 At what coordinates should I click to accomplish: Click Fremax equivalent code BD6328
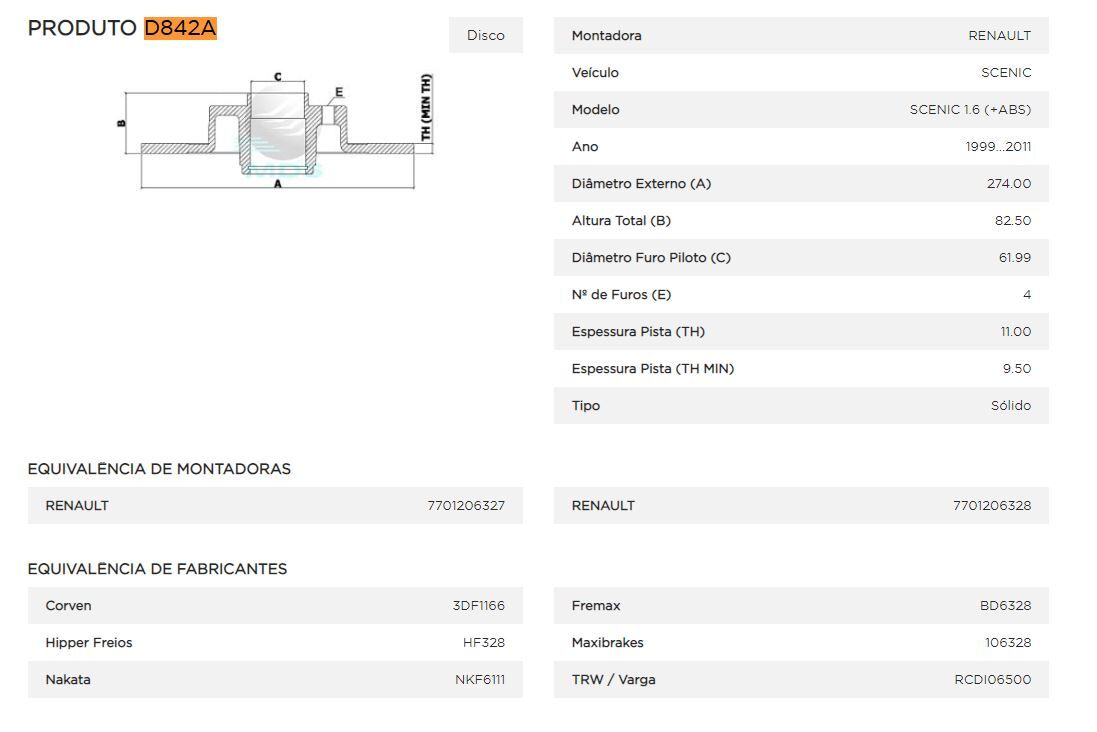1005,606
